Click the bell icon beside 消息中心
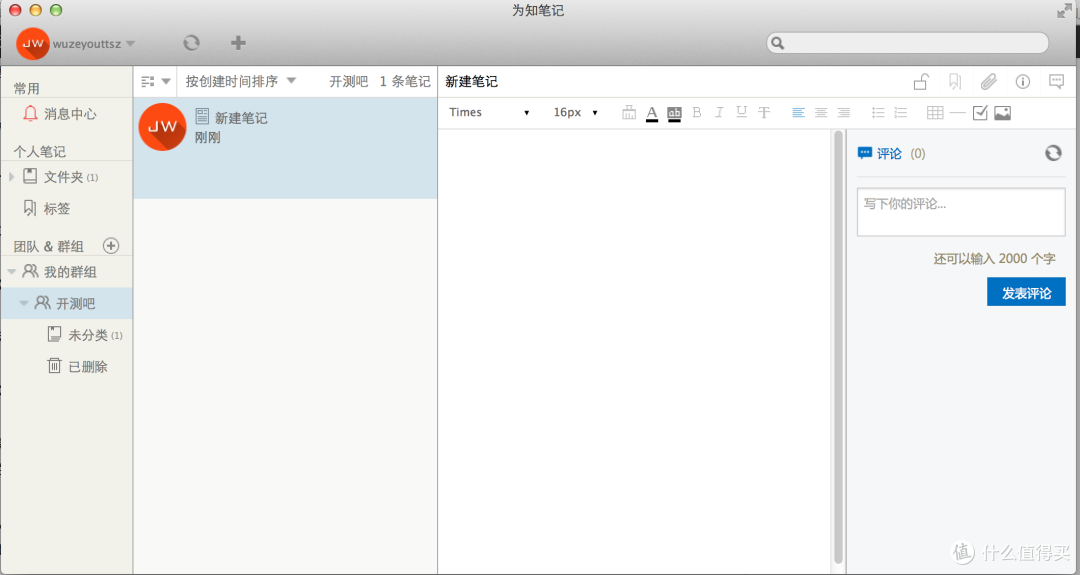1080x575 pixels. tap(30, 113)
